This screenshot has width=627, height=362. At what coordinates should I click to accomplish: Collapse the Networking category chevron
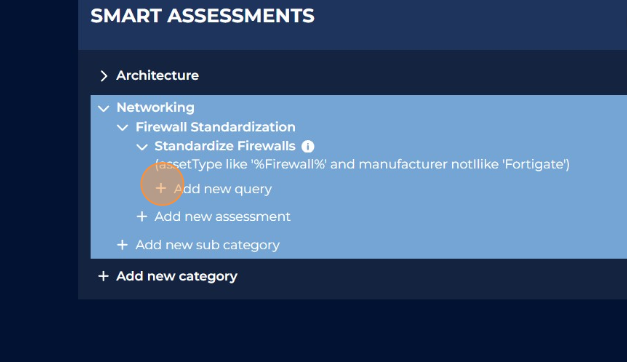tap(104, 108)
